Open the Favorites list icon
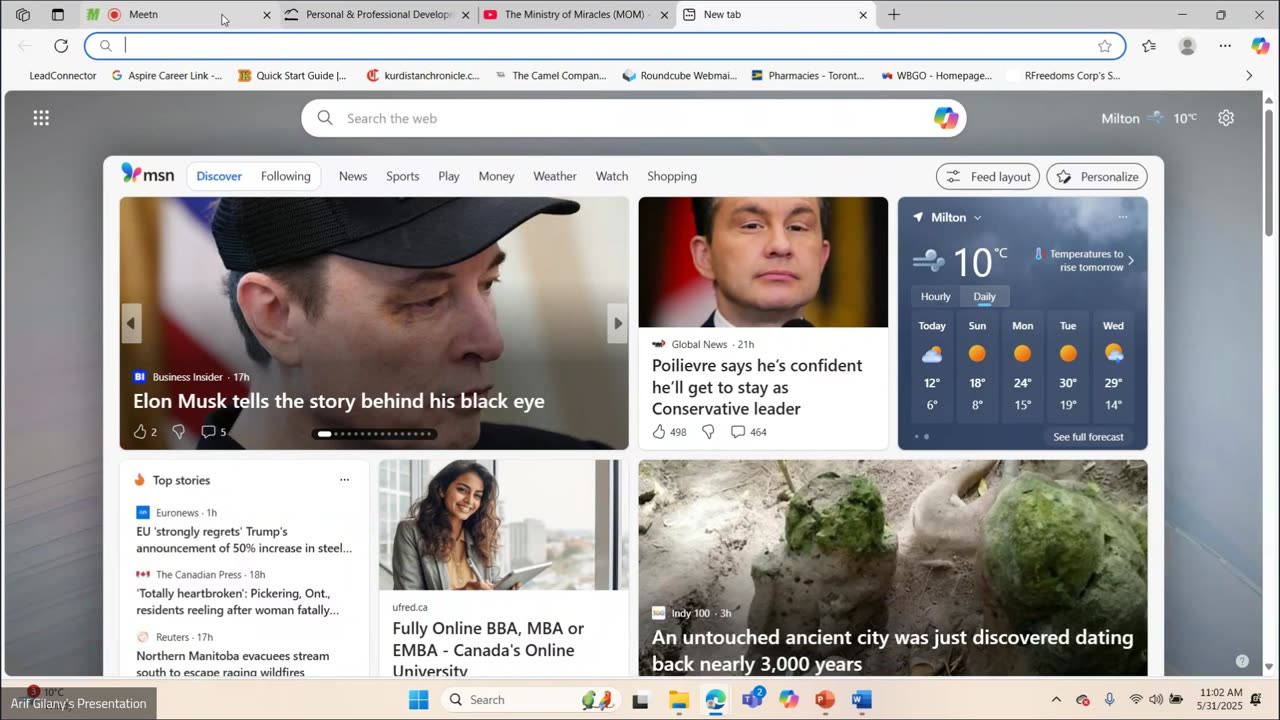The height and width of the screenshot is (720, 1280). (1149, 46)
